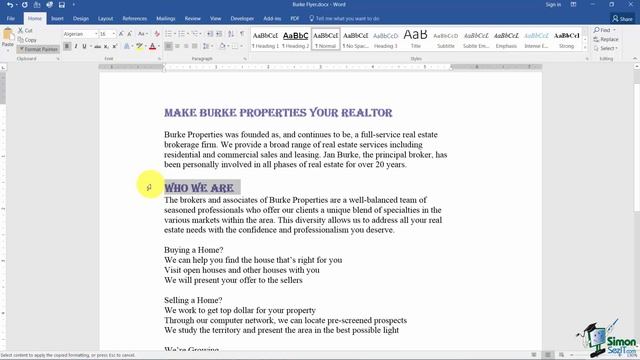The height and width of the screenshot is (360, 640).
Task: Apply superscript formatting
Action: tap(115, 47)
